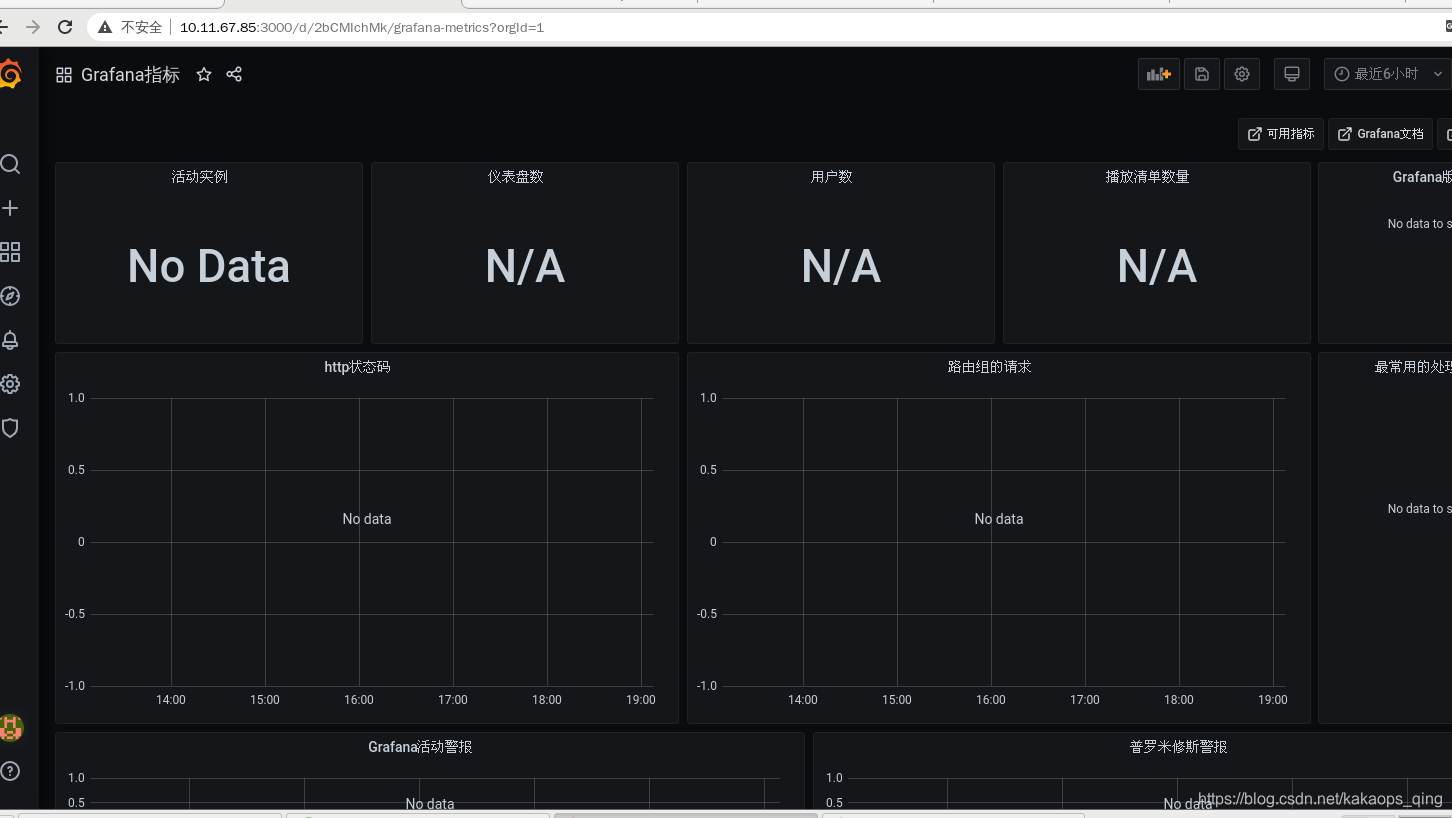Click 19:00 axis label in 路由组的请求 graph
The width and height of the screenshot is (1452, 818).
(x=1273, y=700)
